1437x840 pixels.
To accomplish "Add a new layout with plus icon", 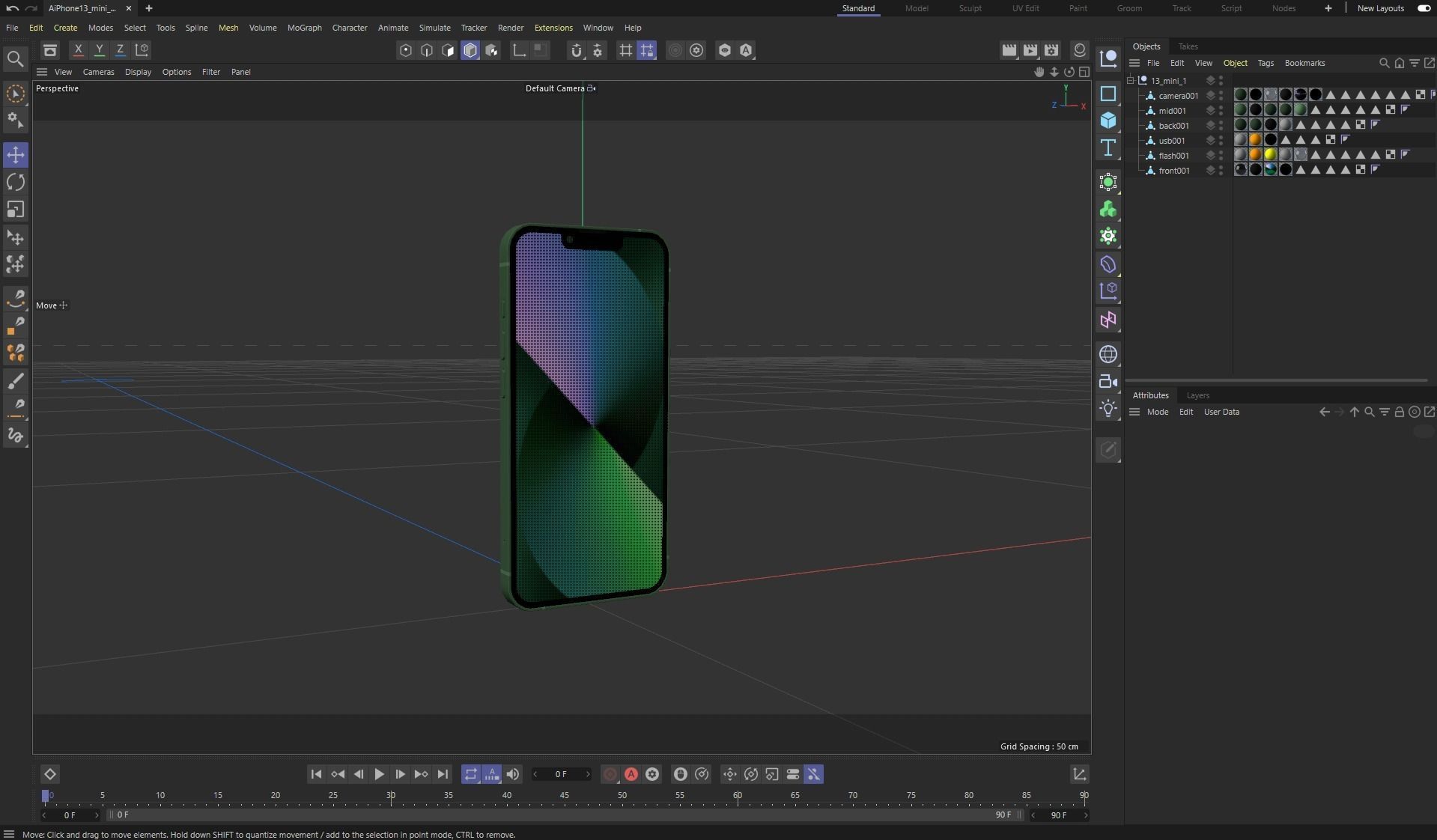I will pyautogui.click(x=1328, y=8).
